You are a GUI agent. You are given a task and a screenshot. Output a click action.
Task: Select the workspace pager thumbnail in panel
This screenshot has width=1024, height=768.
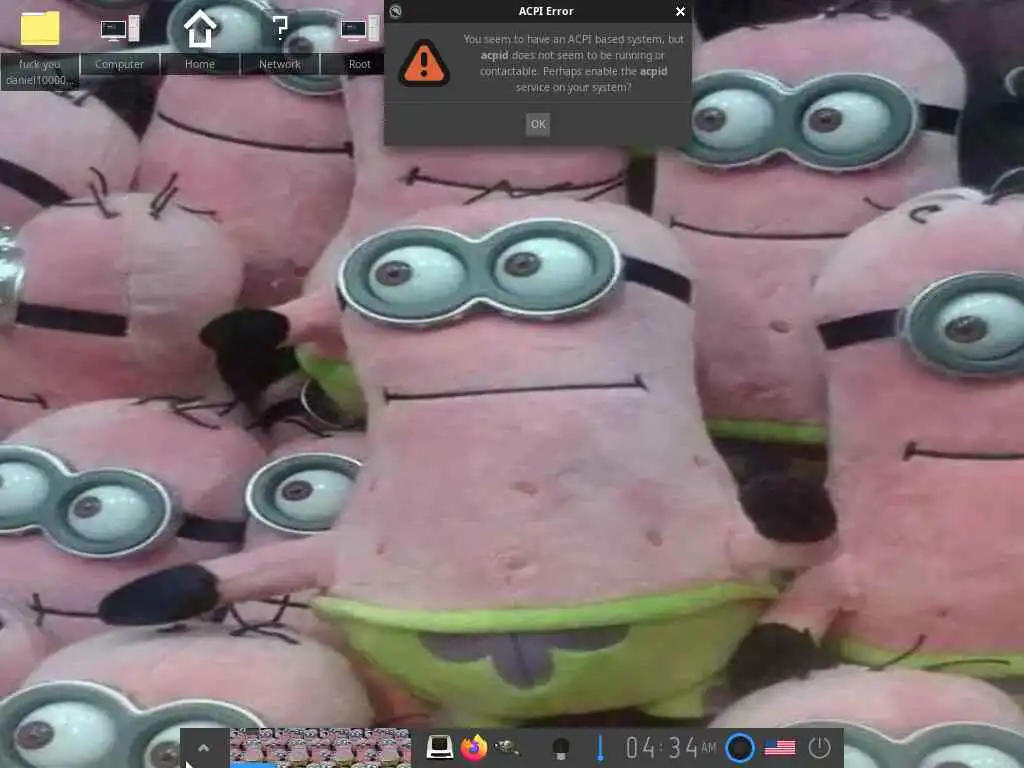point(321,748)
